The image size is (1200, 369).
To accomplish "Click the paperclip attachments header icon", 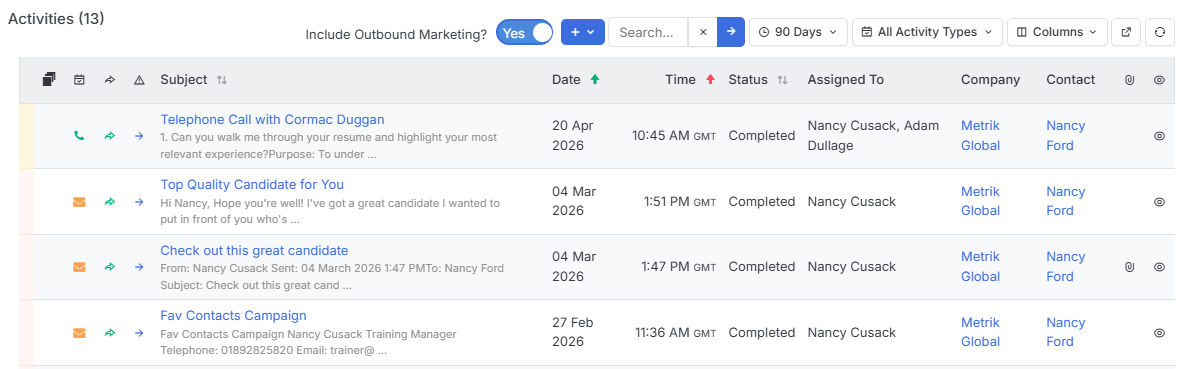I will (x=1129, y=80).
